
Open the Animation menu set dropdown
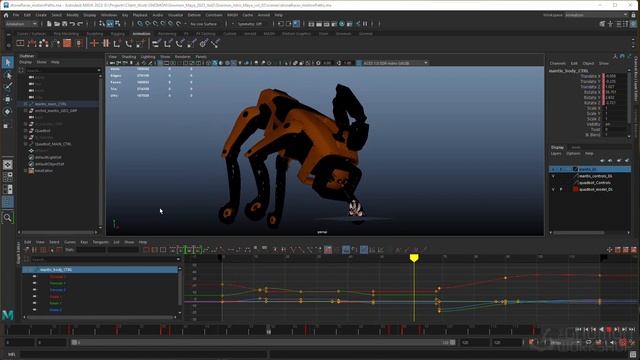21,24
